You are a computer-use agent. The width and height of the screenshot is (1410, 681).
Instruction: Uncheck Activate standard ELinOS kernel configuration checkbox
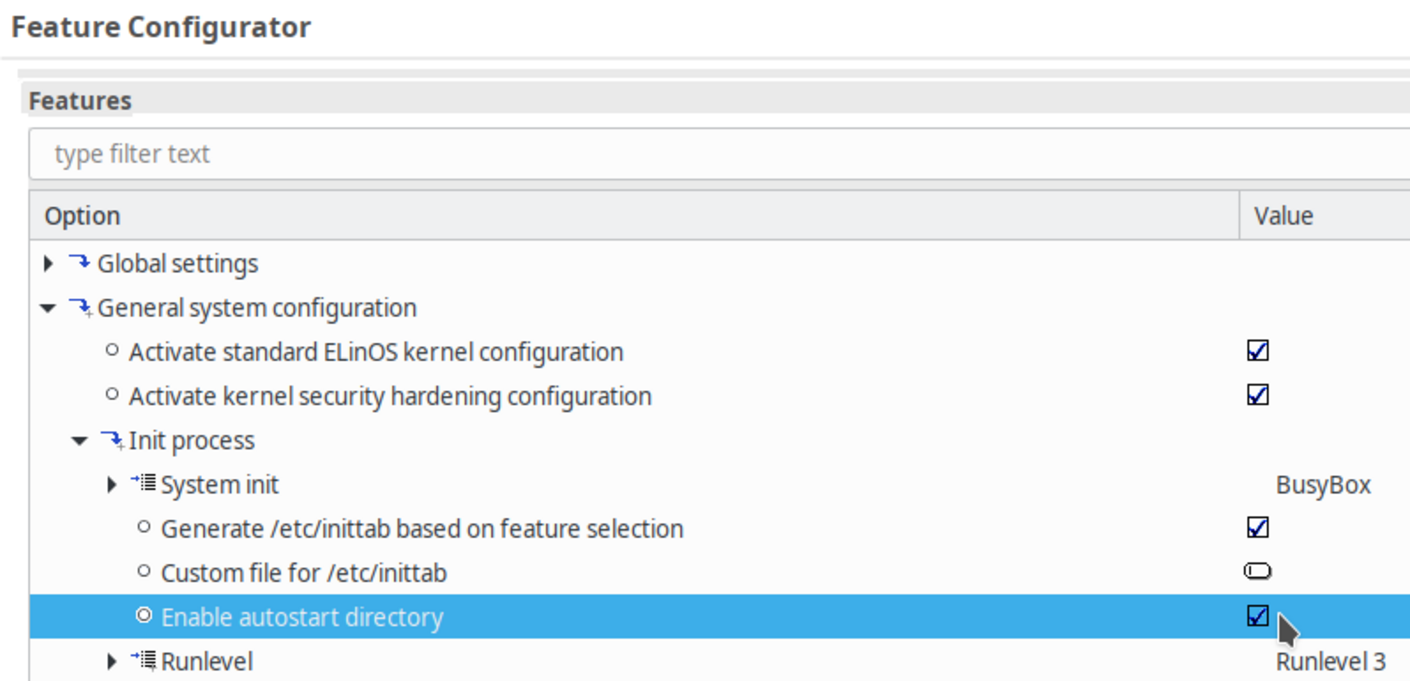(x=1258, y=351)
